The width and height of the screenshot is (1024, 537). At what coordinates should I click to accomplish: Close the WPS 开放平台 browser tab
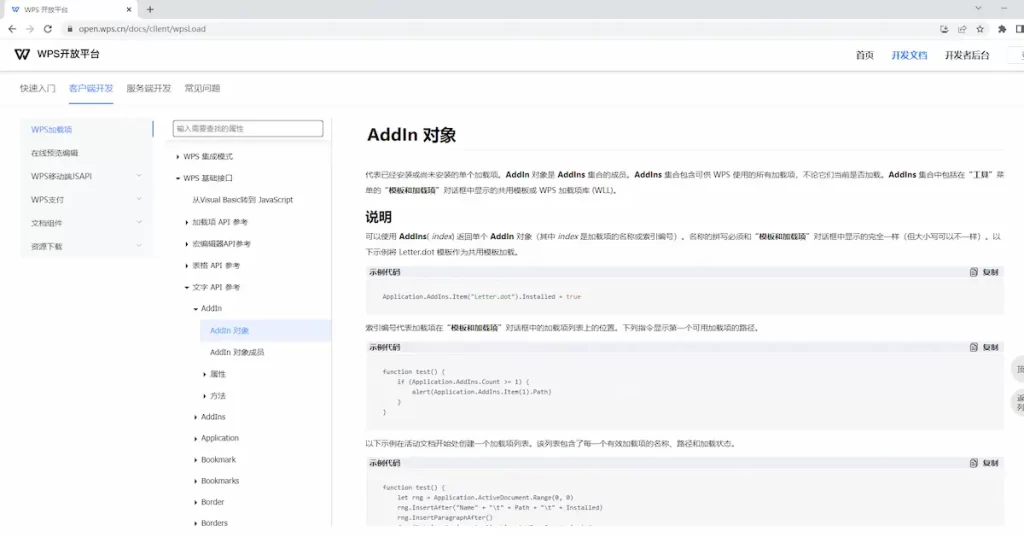[129, 9]
